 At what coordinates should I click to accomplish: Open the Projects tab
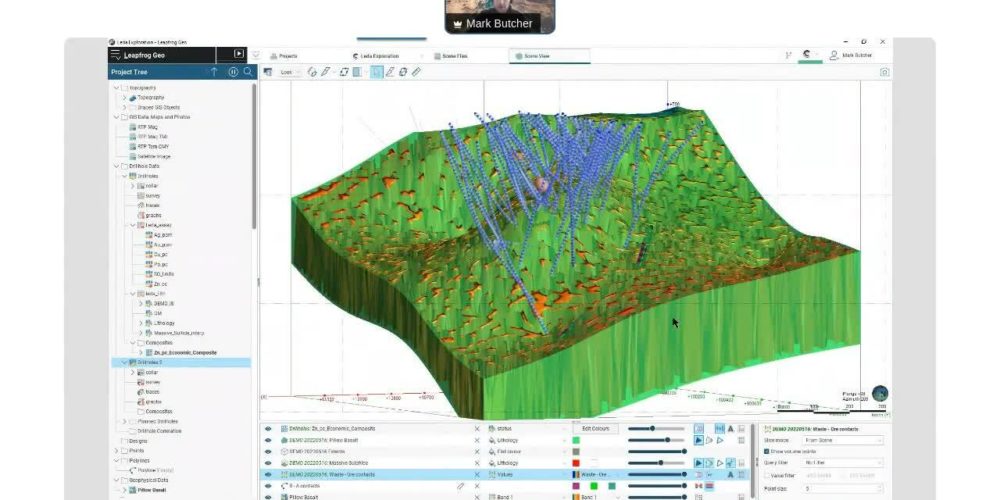pos(287,56)
